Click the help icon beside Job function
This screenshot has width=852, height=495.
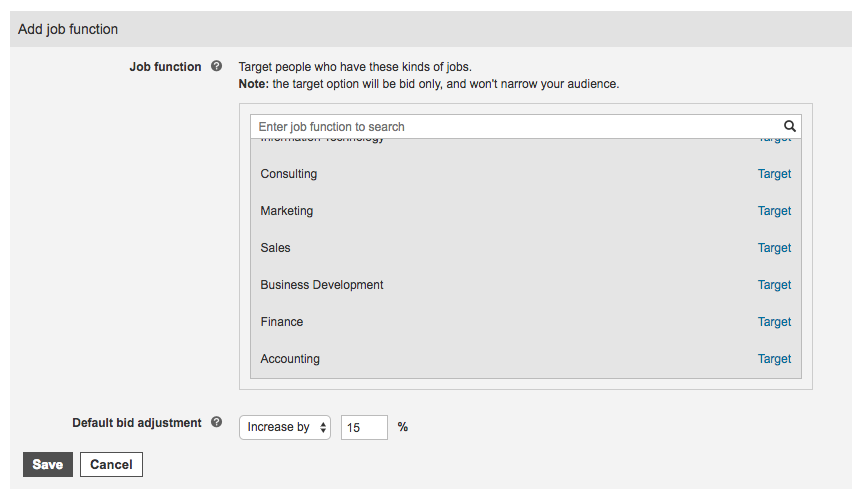click(216, 67)
